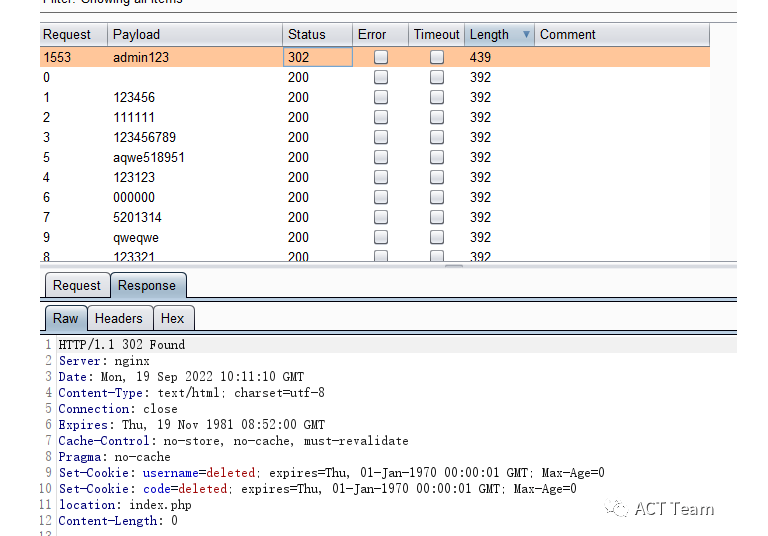Click the Comment column header
This screenshot has height=536, width=768.
pos(622,35)
